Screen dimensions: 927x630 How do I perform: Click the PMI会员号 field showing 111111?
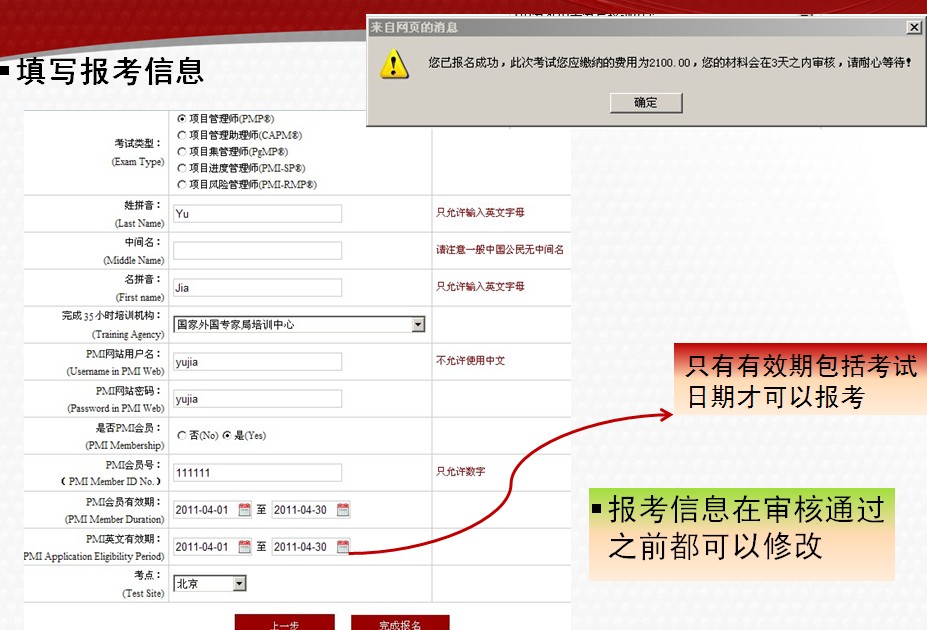(x=257, y=471)
